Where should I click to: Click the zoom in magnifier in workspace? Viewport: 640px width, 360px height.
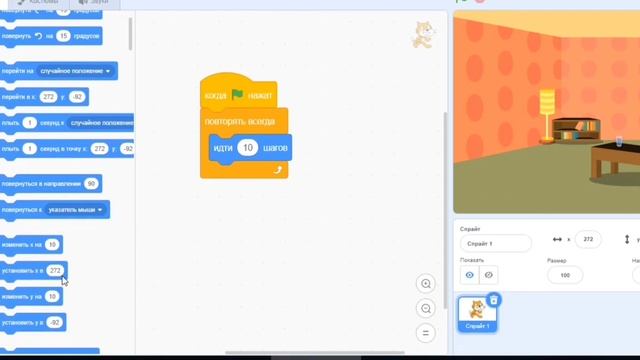426,284
